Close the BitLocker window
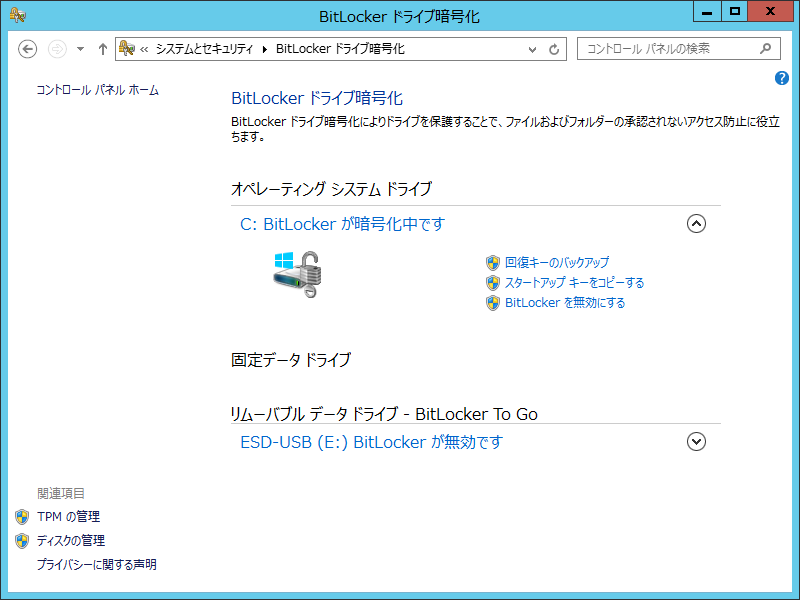 (x=770, y=11)
